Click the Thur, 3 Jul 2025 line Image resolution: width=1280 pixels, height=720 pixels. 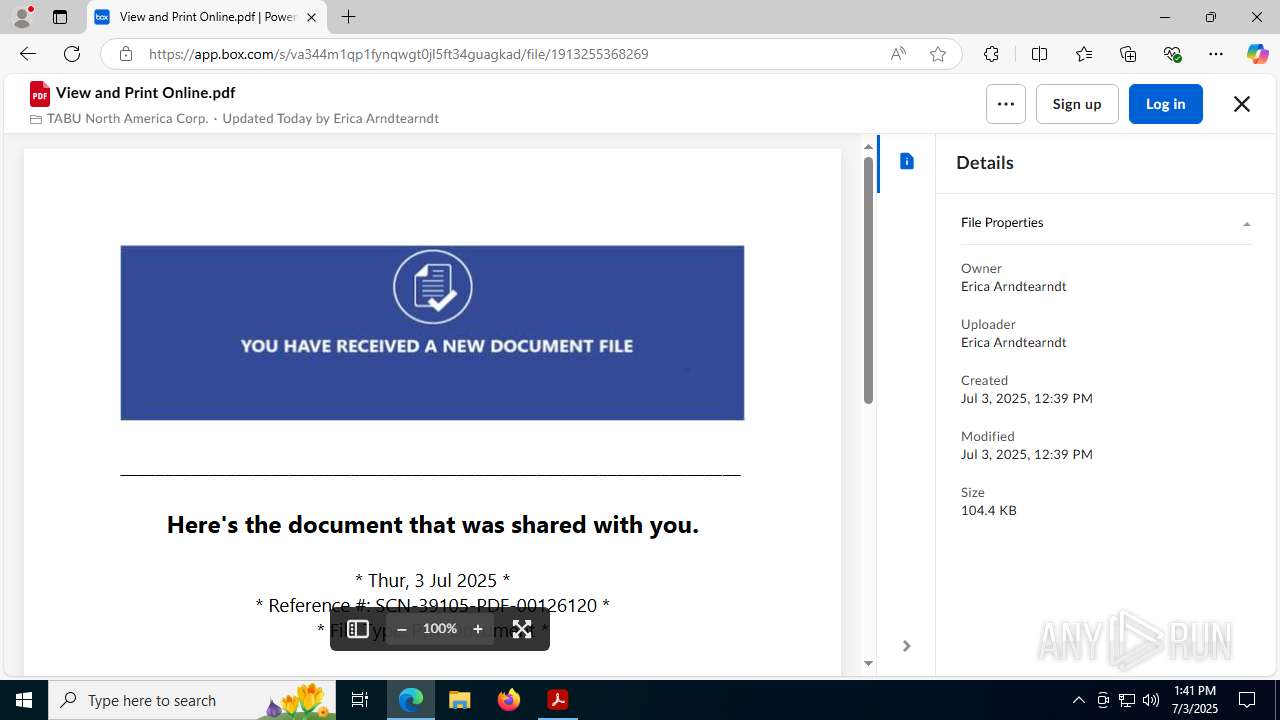432,580
